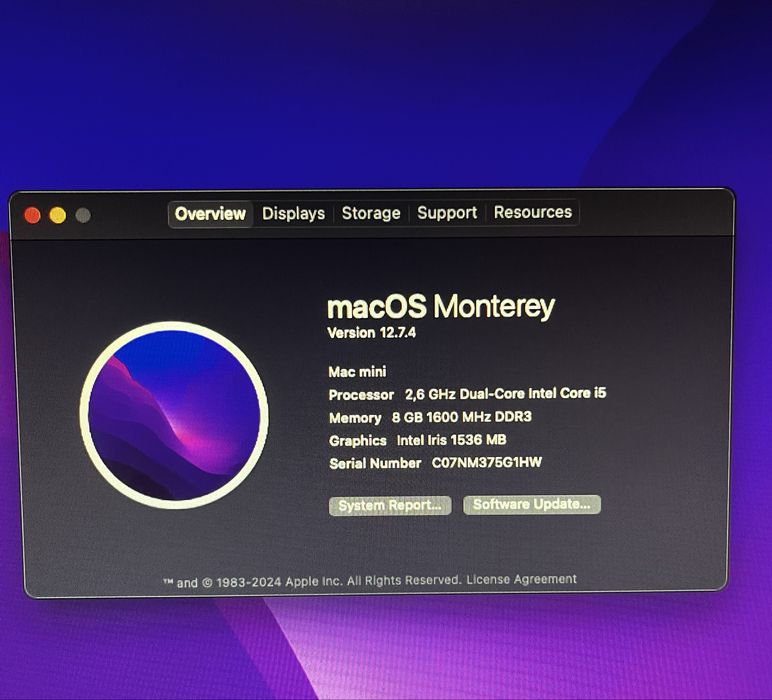Click the Apple copyright 1983-2024 text
The height and width of the screenshot is (700, 772).
(314, 581)
